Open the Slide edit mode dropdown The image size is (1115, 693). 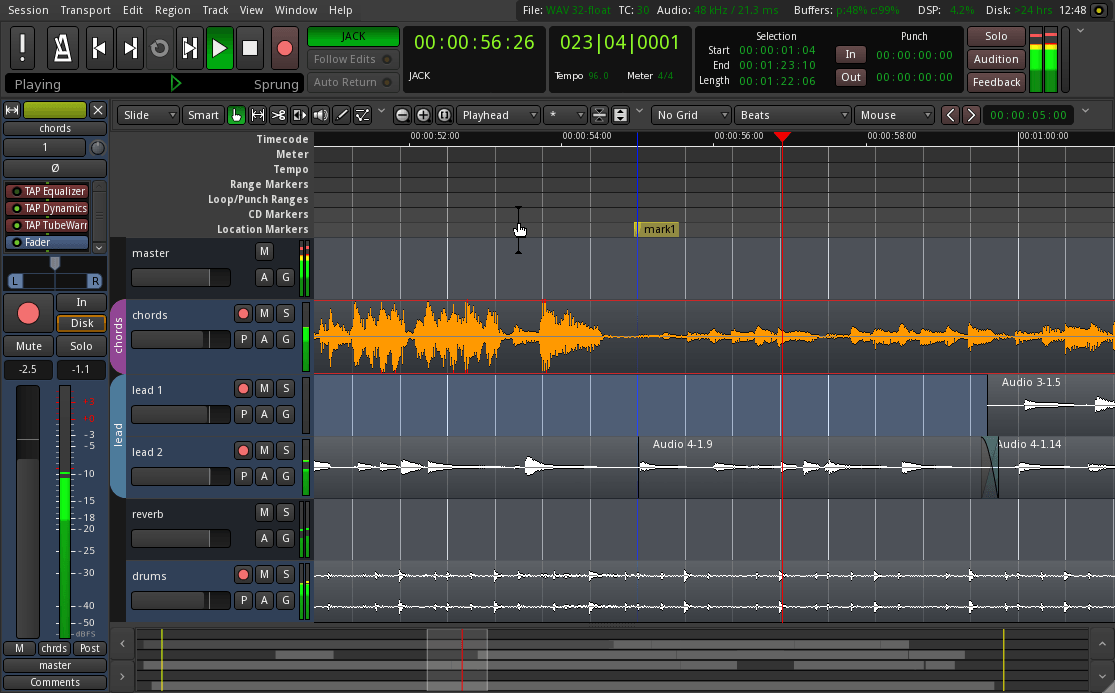(148, 115)
